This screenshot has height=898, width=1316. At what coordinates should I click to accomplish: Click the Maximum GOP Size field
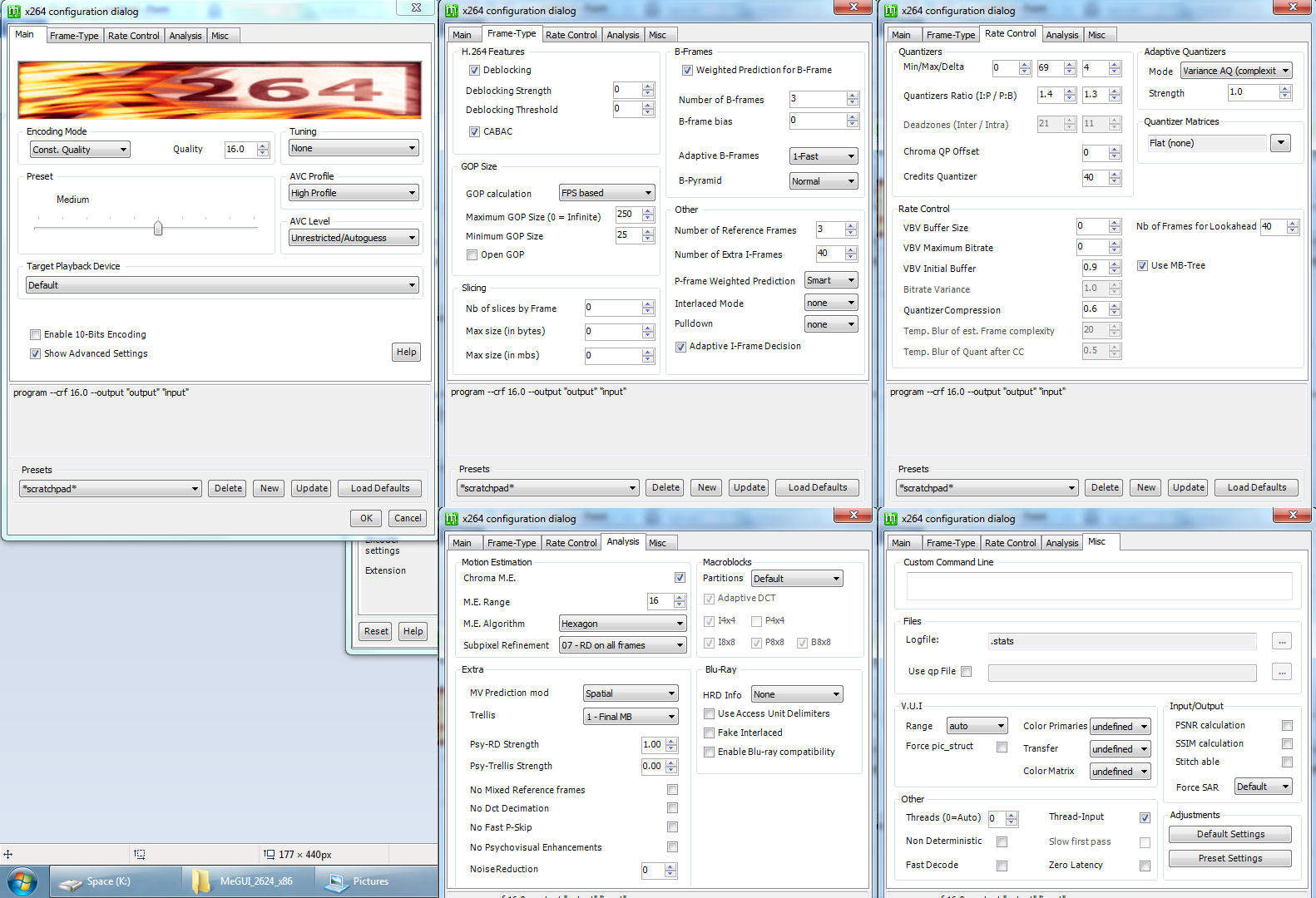point(628,215)
